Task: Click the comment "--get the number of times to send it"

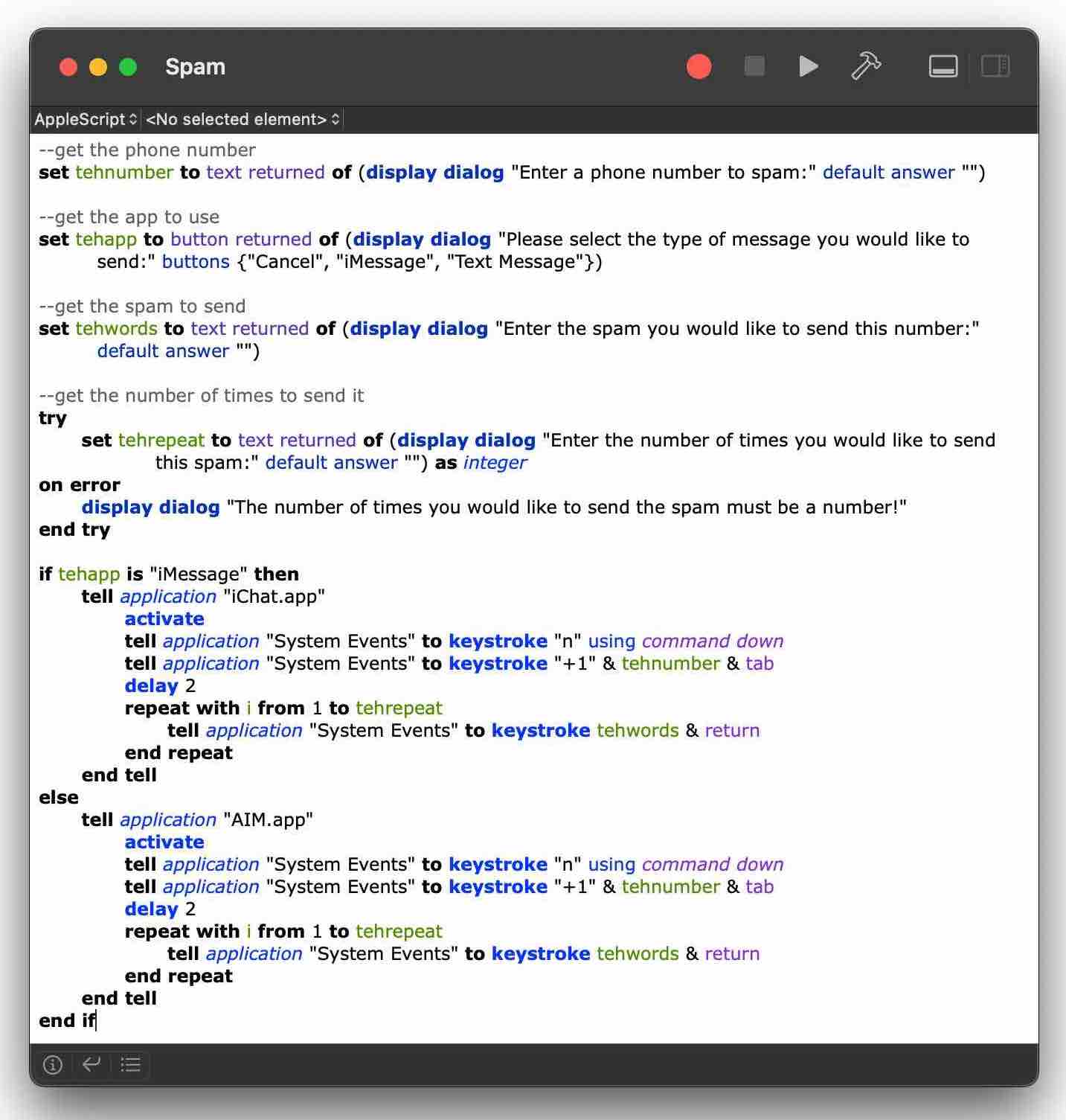Action: pos(202,396)
